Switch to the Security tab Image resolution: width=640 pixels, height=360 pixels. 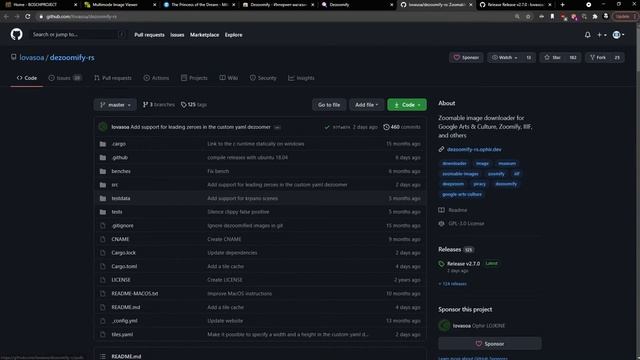(x=263, y=78)
